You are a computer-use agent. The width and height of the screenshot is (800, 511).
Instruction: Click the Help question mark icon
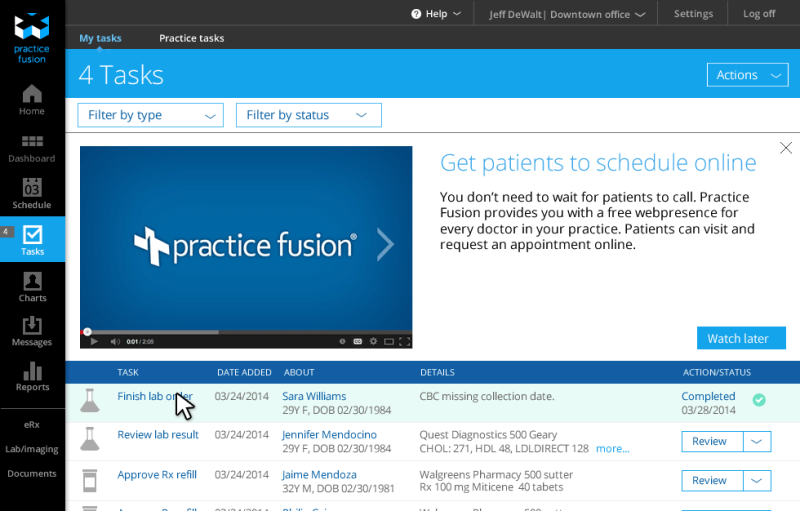coord(416,14)
